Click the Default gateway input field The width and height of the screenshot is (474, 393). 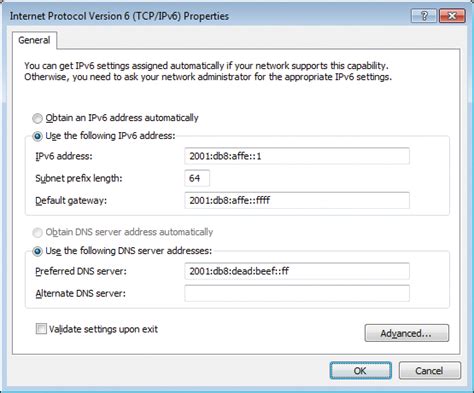tap(297, 201)
